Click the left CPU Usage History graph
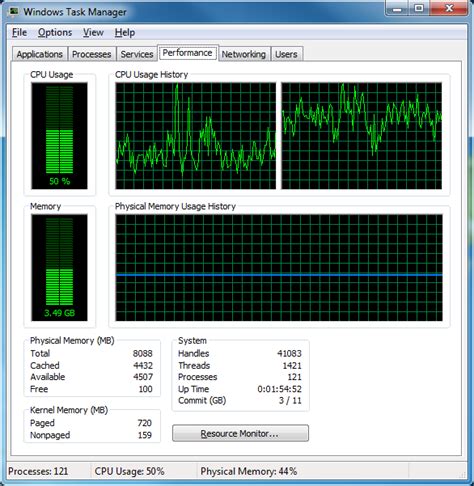 click(196, 136)
